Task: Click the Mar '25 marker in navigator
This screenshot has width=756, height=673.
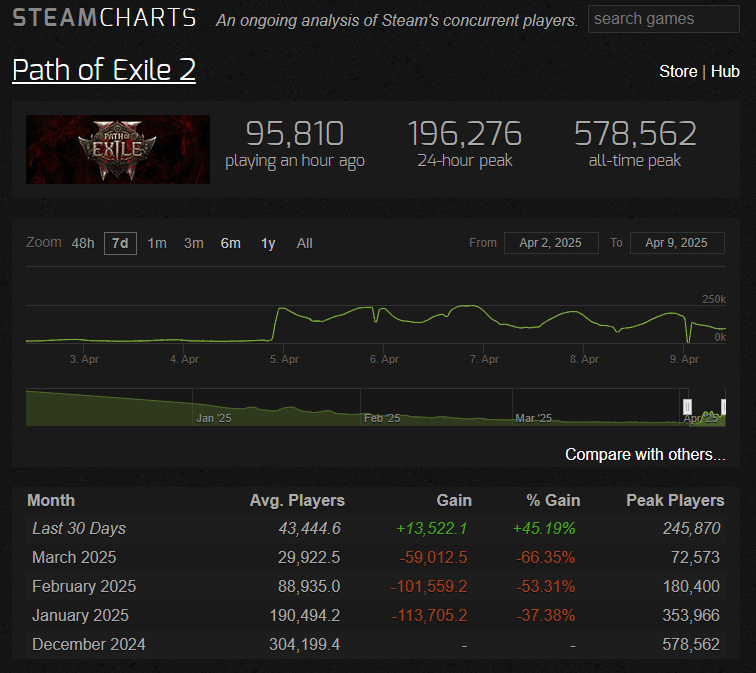Action: coord(533,418)
